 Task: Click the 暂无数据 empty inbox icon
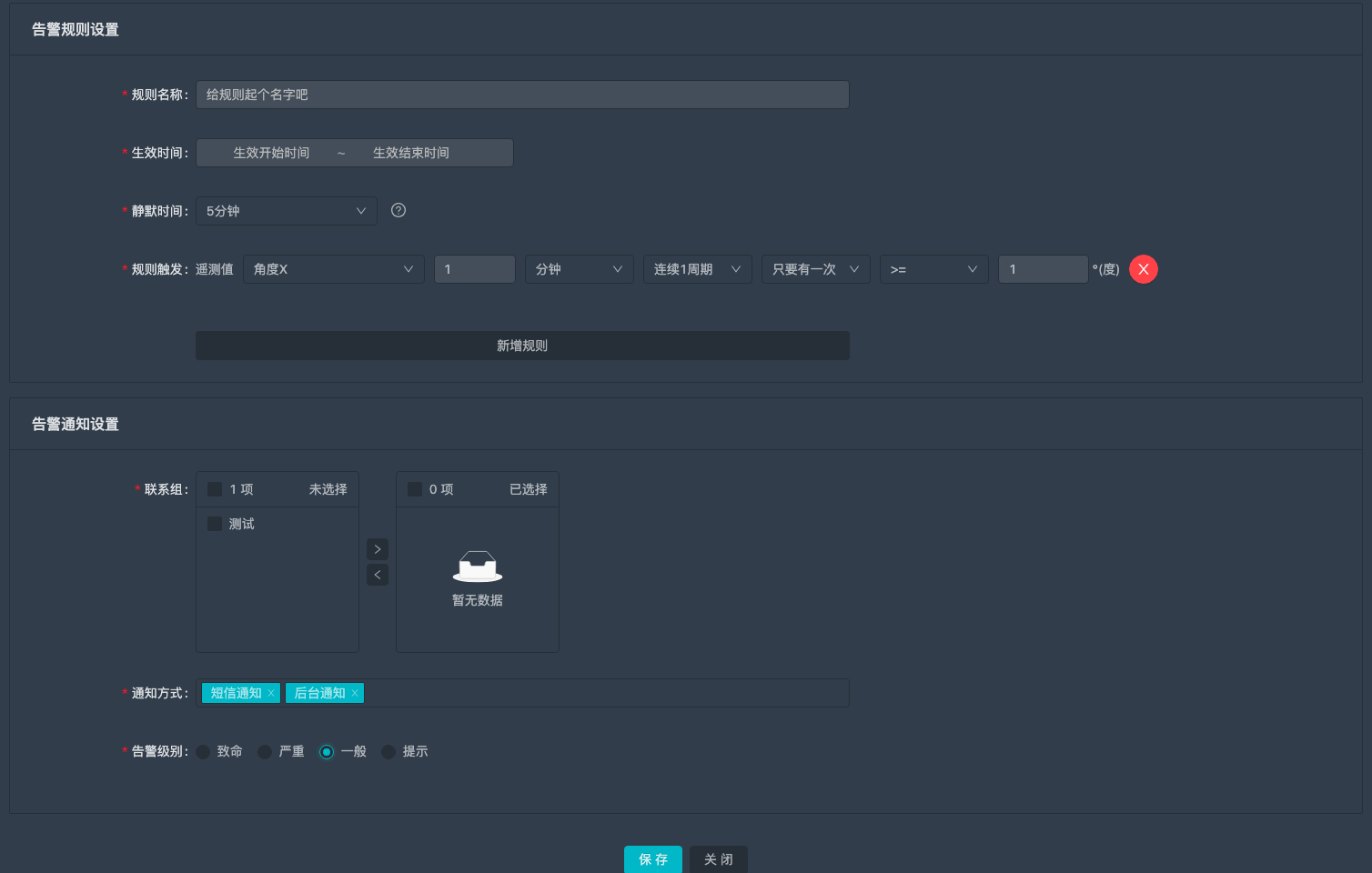(x=478, y=567)
